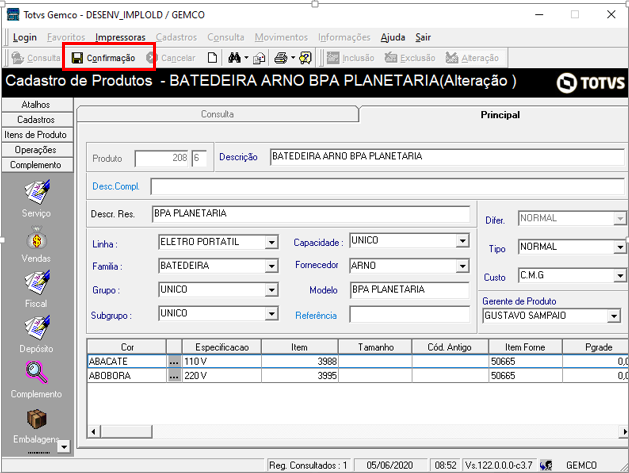Open the Sair menu
Image resolution: width=629 pixels, height=473 pixels.
click(423, 37)
